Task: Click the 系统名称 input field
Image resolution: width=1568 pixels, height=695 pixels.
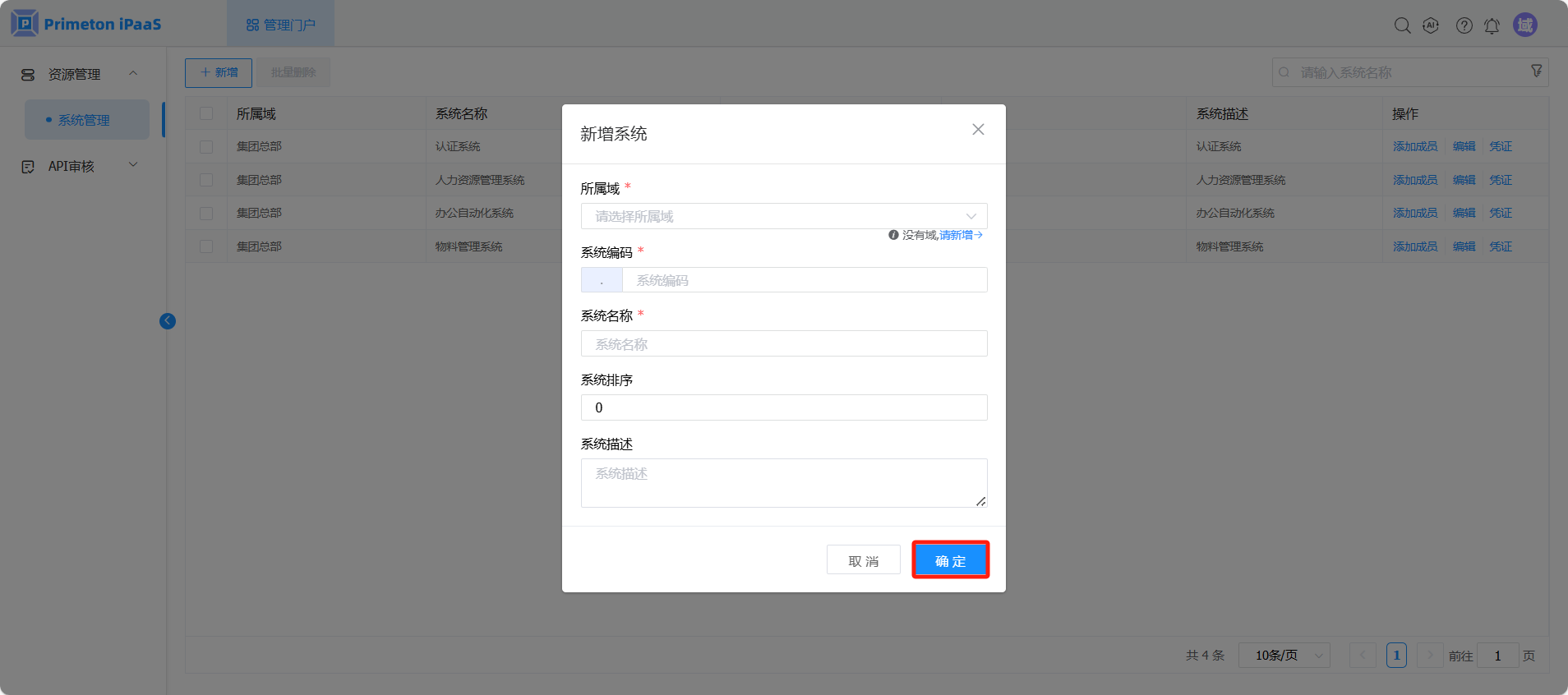Action: pos(783,344)
